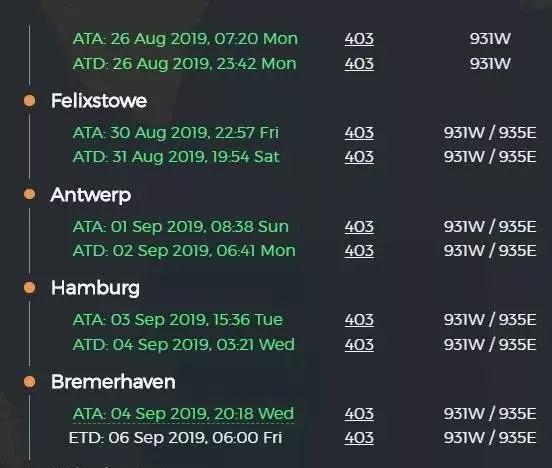Open the 403 link on the Bremerhaven ATA row

[359, 414]
